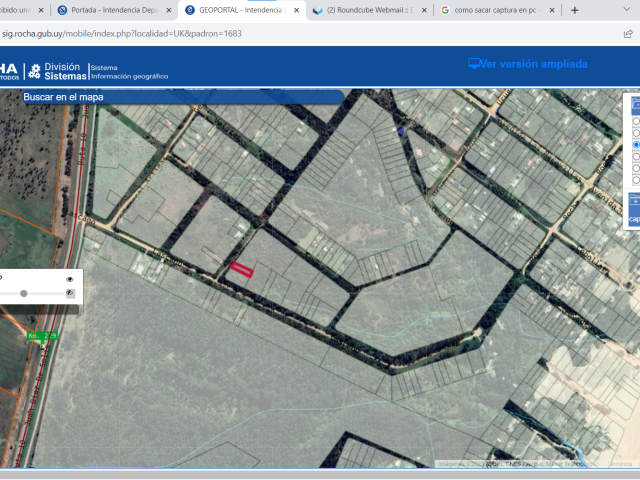This screenshot has height=480, width=640.
Task: Collapse the base layers folder icon
Action: point(635,105)
